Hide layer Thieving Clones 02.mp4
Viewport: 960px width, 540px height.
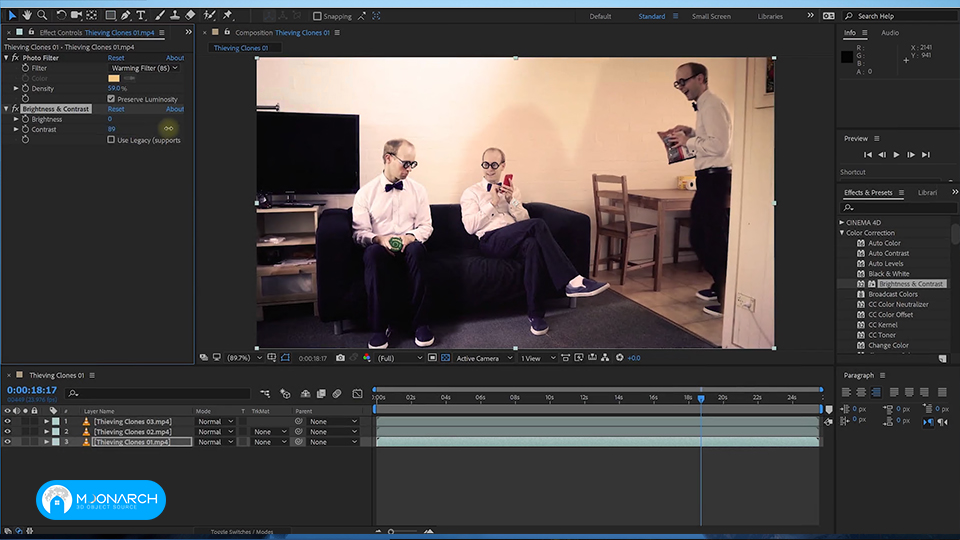pos(7,432)
